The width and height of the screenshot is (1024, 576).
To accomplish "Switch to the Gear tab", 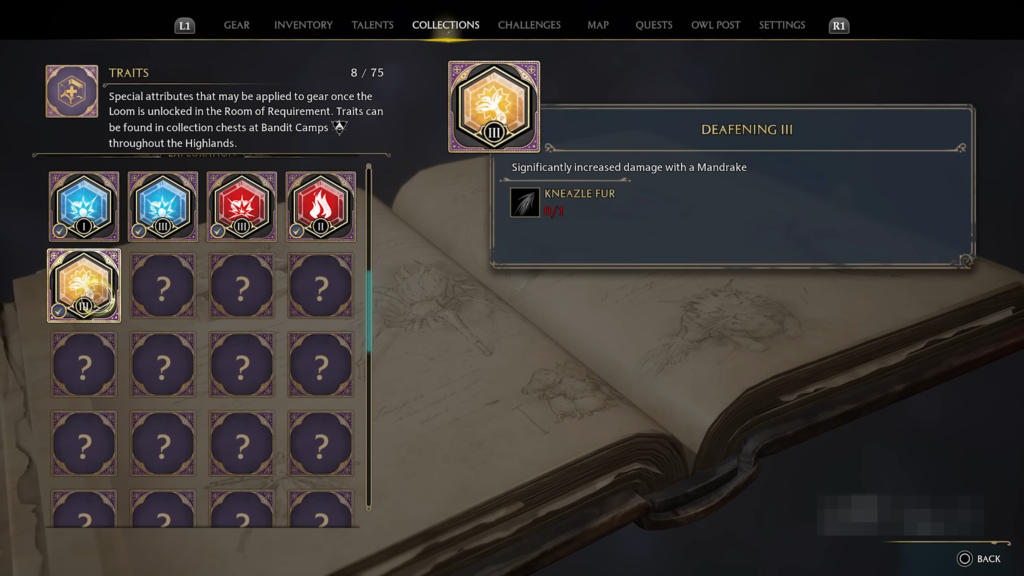I will click(x=236, y=25).
